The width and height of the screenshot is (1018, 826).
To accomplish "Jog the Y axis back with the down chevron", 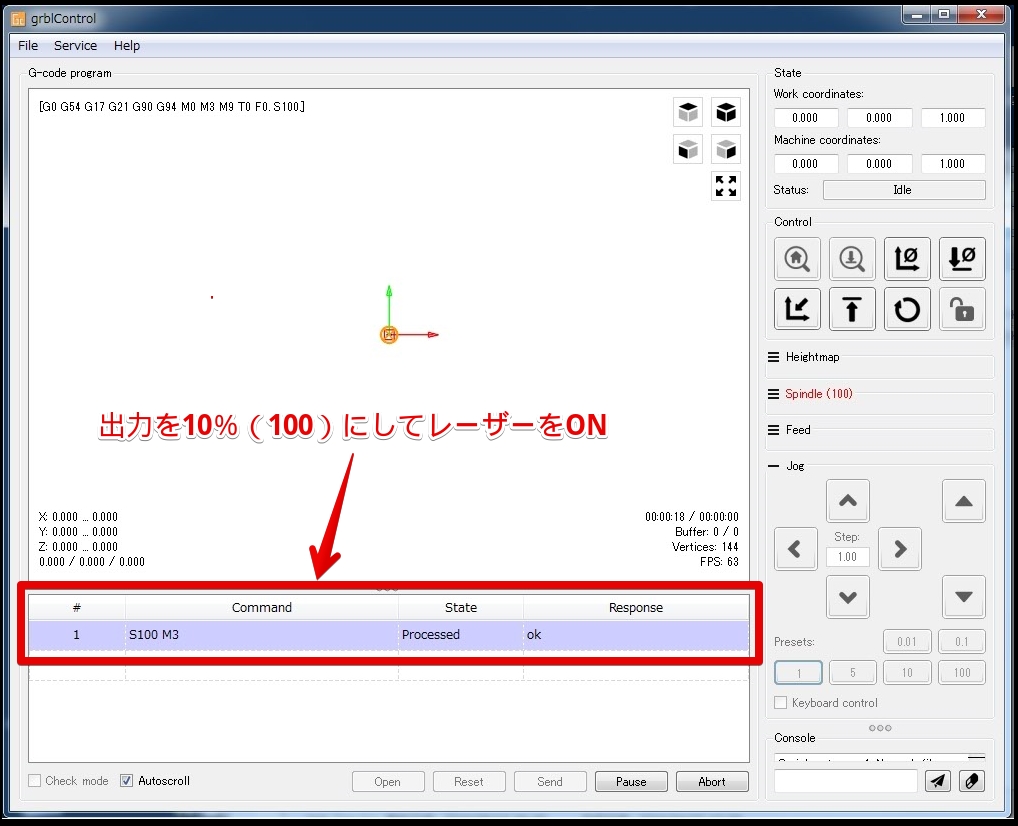I will pyautogui.click(x=848, y=597).
